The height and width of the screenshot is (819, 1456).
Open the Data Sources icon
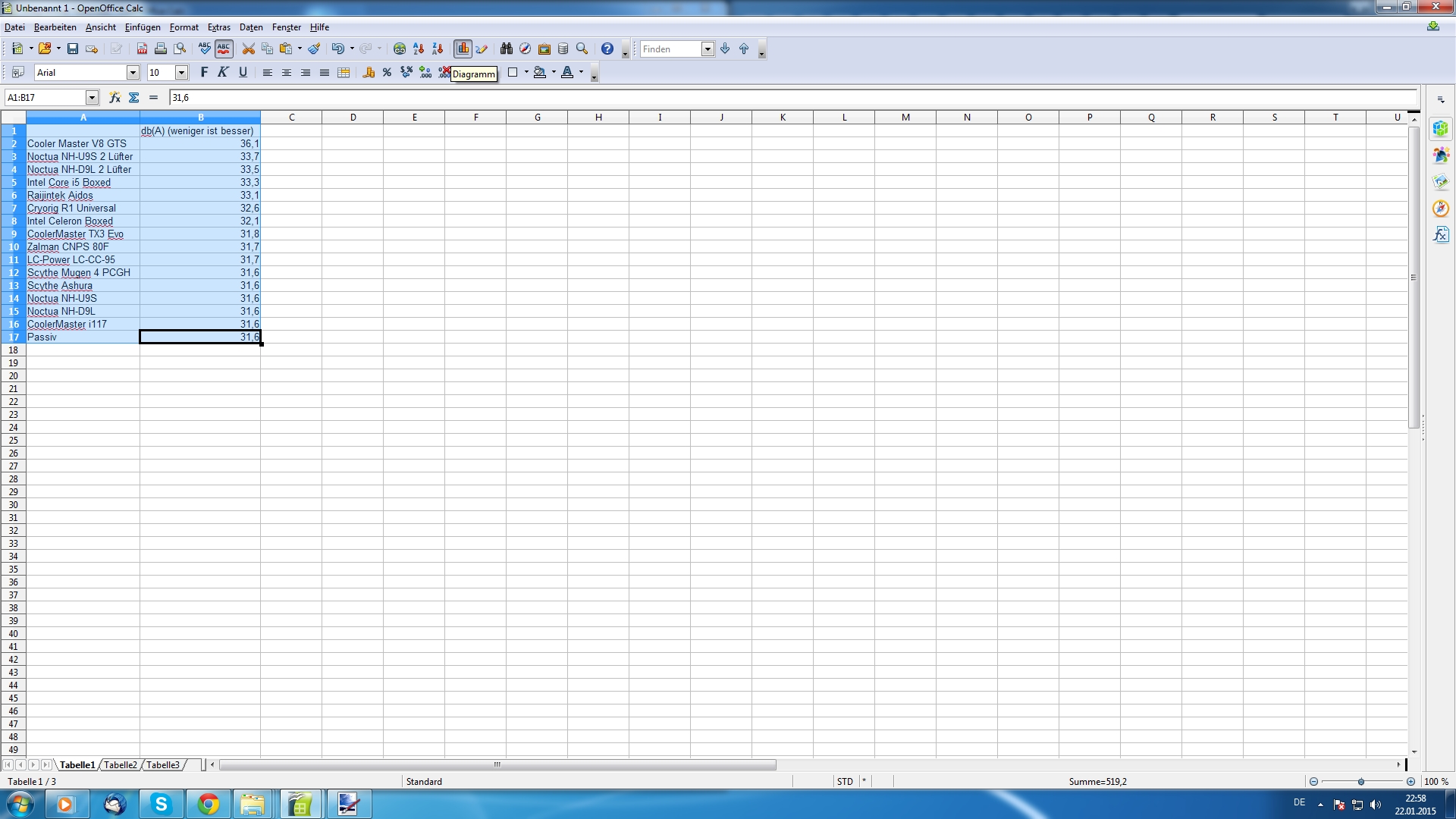[563, 49]
